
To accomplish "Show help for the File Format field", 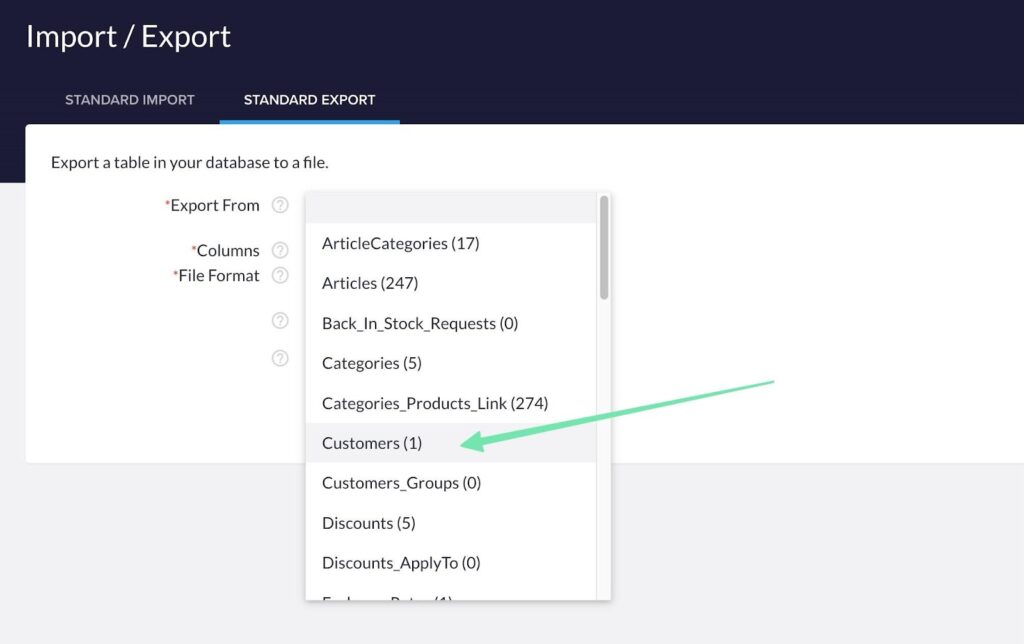I will point(280,275).
